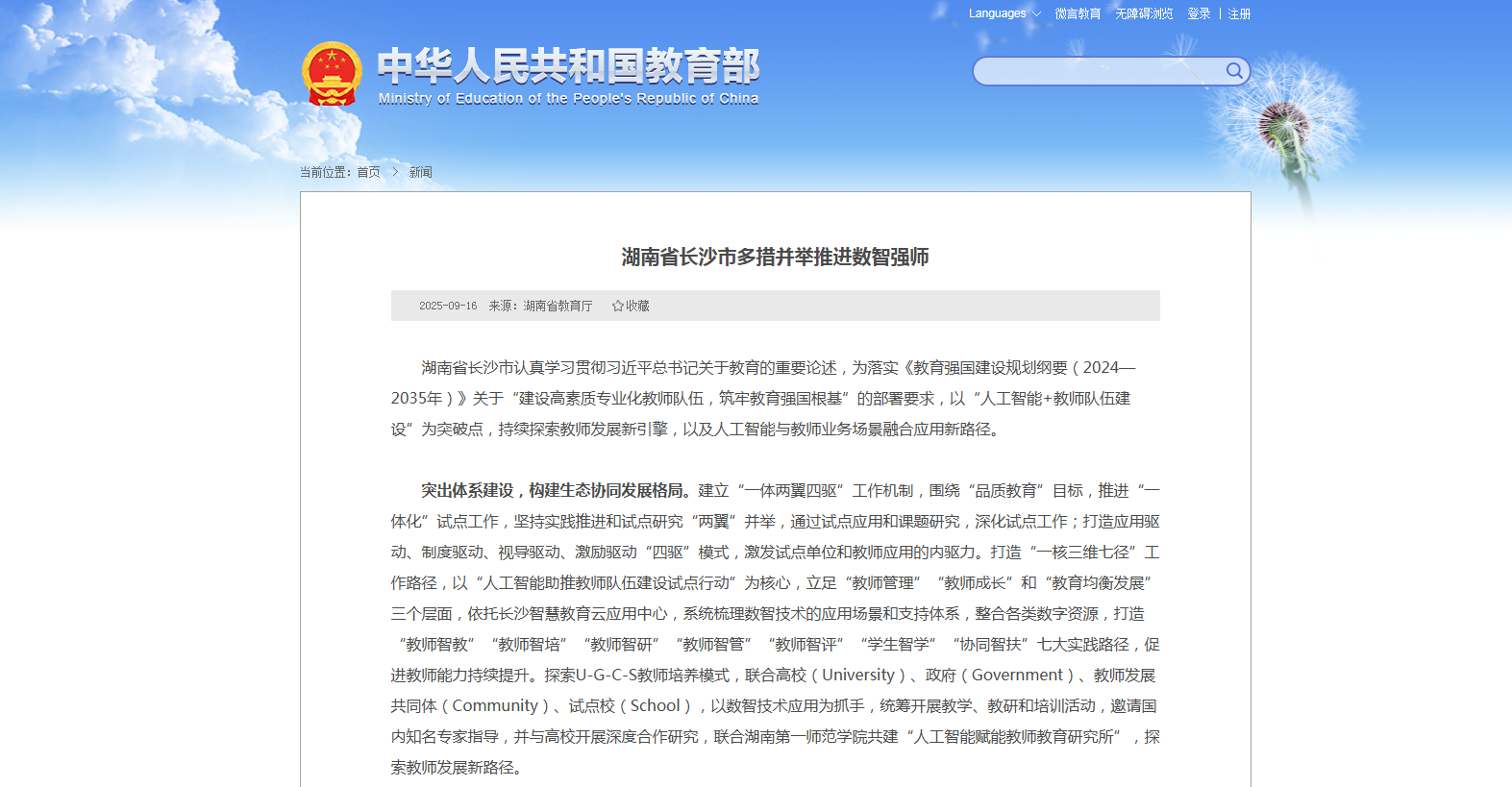1512x787 pixels.
Task: Click the source text 来源：湖南省教育厅
Action: click(540, 306)
